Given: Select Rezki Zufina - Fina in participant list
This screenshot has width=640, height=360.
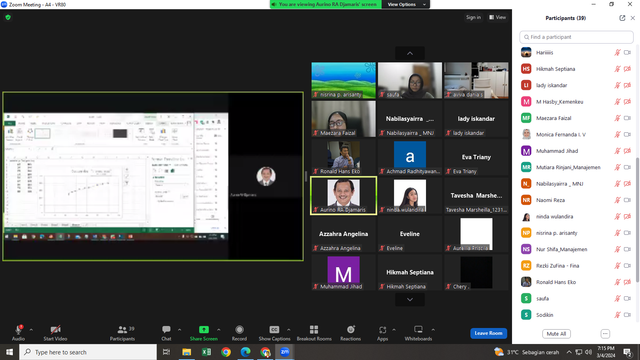Looking at the screenshot, I should (576, 266).
